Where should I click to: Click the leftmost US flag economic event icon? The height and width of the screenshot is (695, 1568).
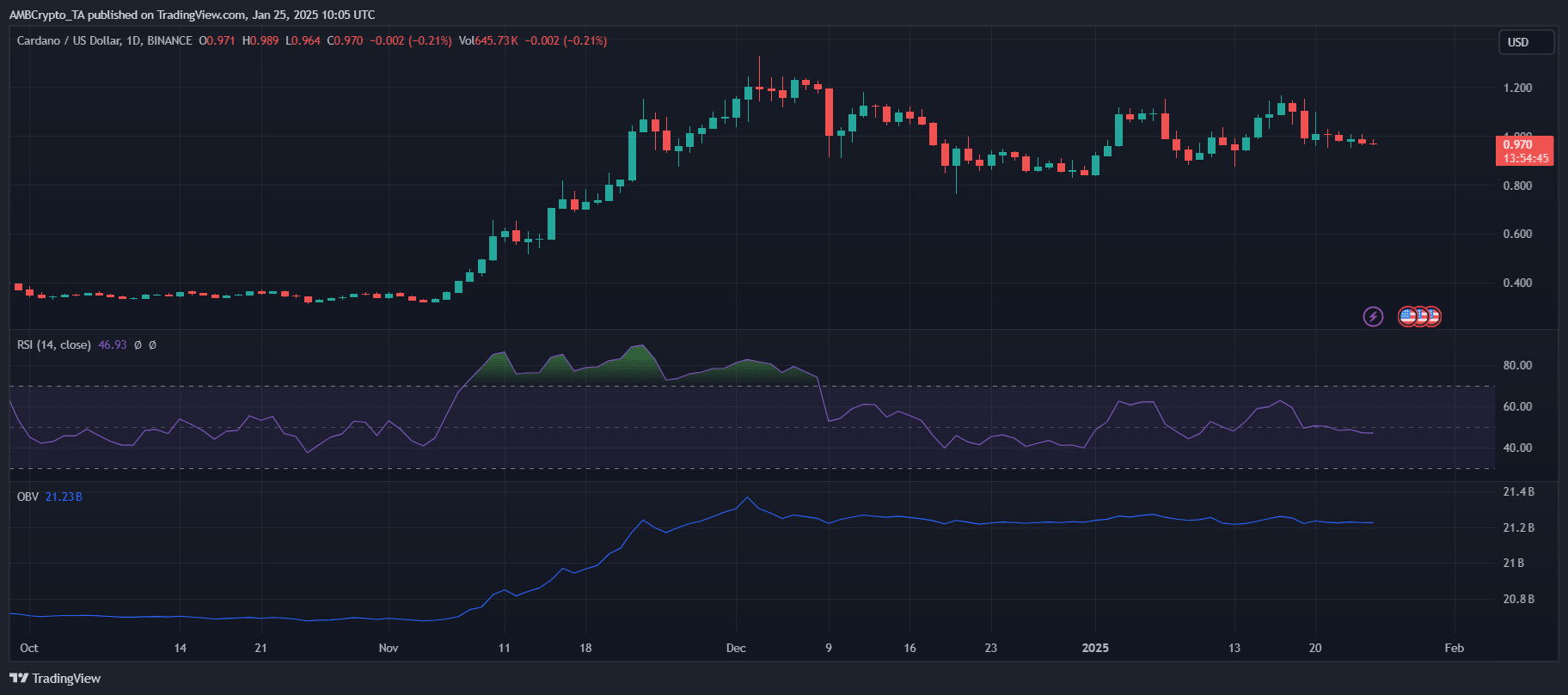(1407, 317)
